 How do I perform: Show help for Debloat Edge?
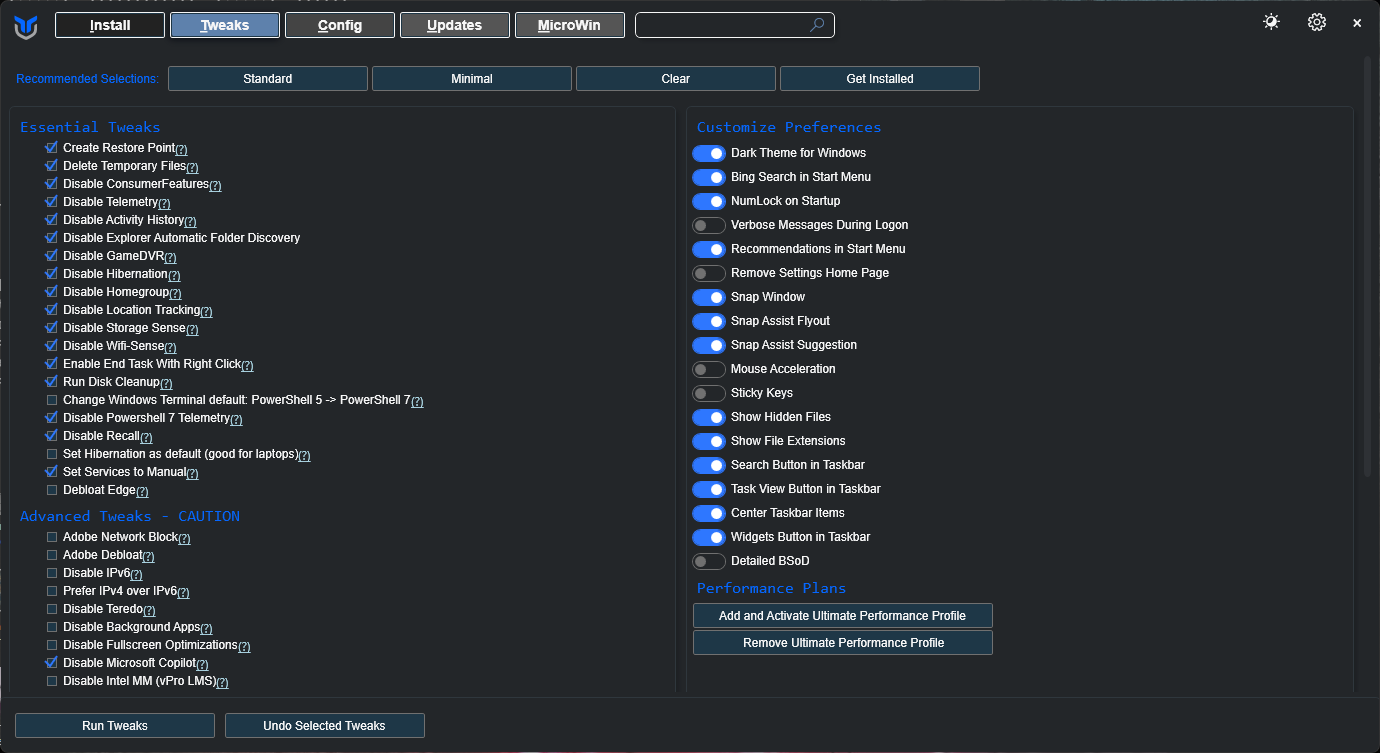point(142,491)
